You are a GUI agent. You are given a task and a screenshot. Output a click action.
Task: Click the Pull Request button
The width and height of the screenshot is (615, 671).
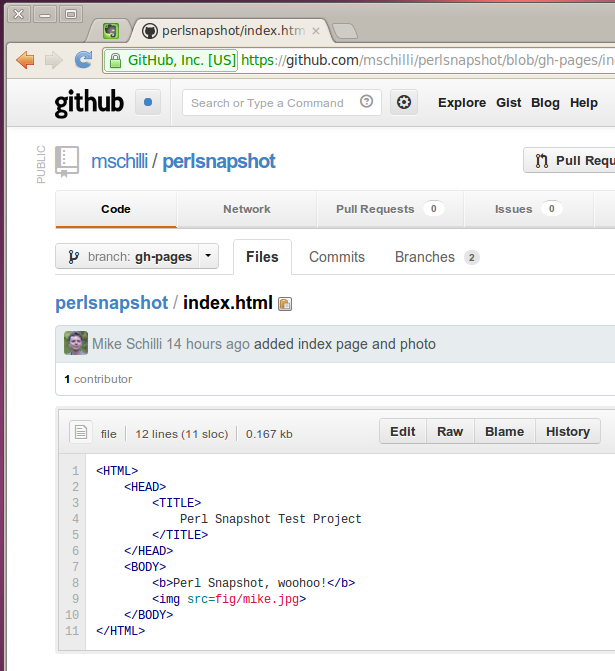(x=569, y=160)
